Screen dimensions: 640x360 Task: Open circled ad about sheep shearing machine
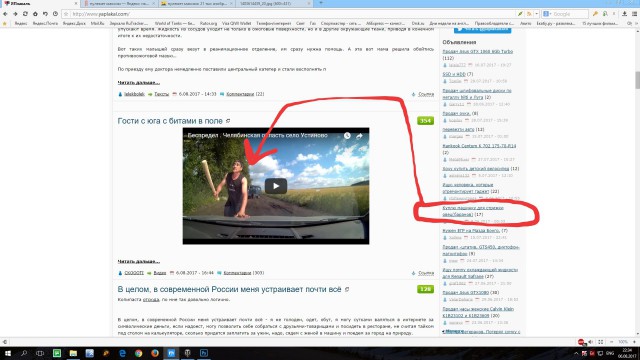pos(473,211)
